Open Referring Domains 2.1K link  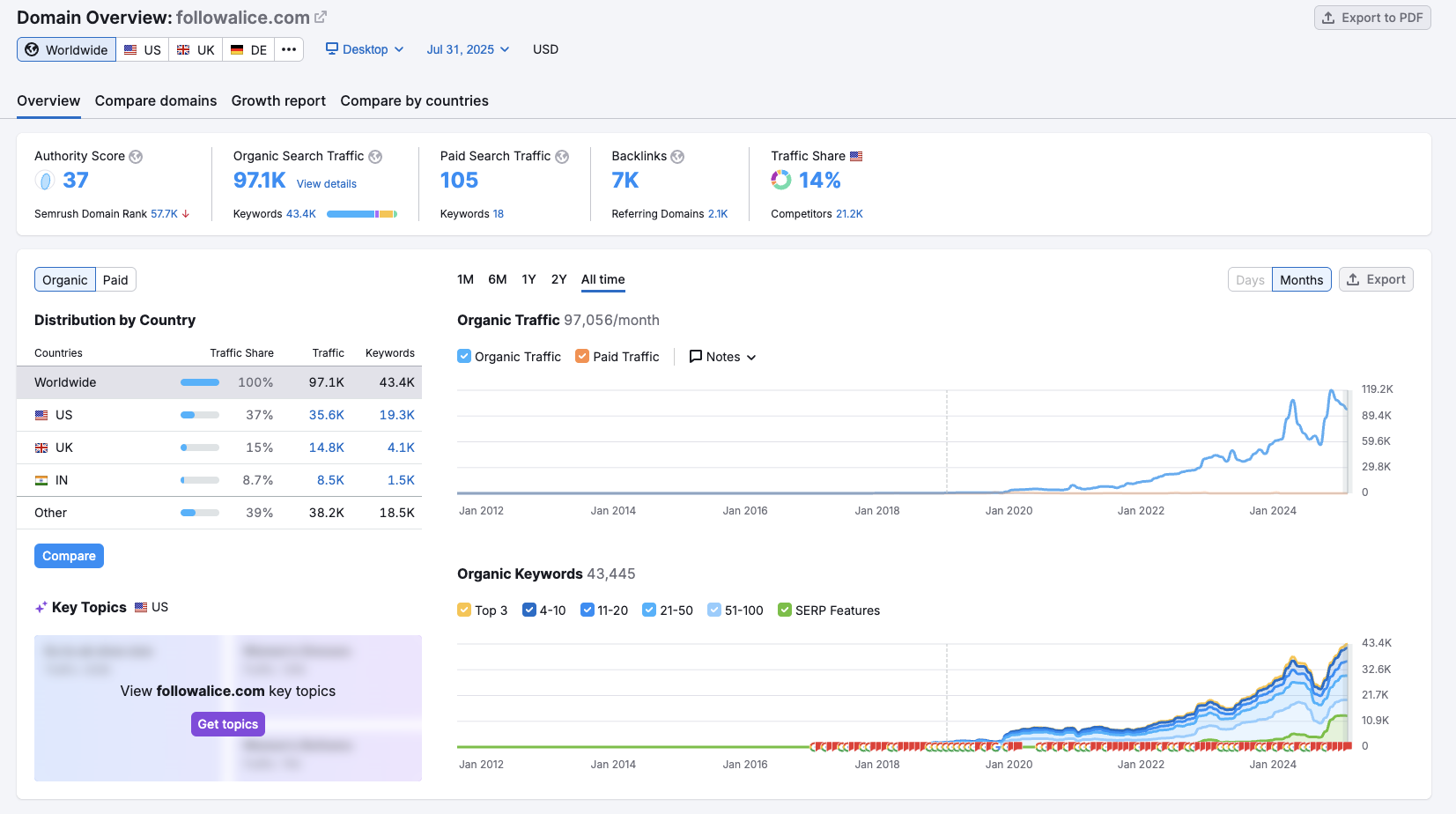coord(718,214)
